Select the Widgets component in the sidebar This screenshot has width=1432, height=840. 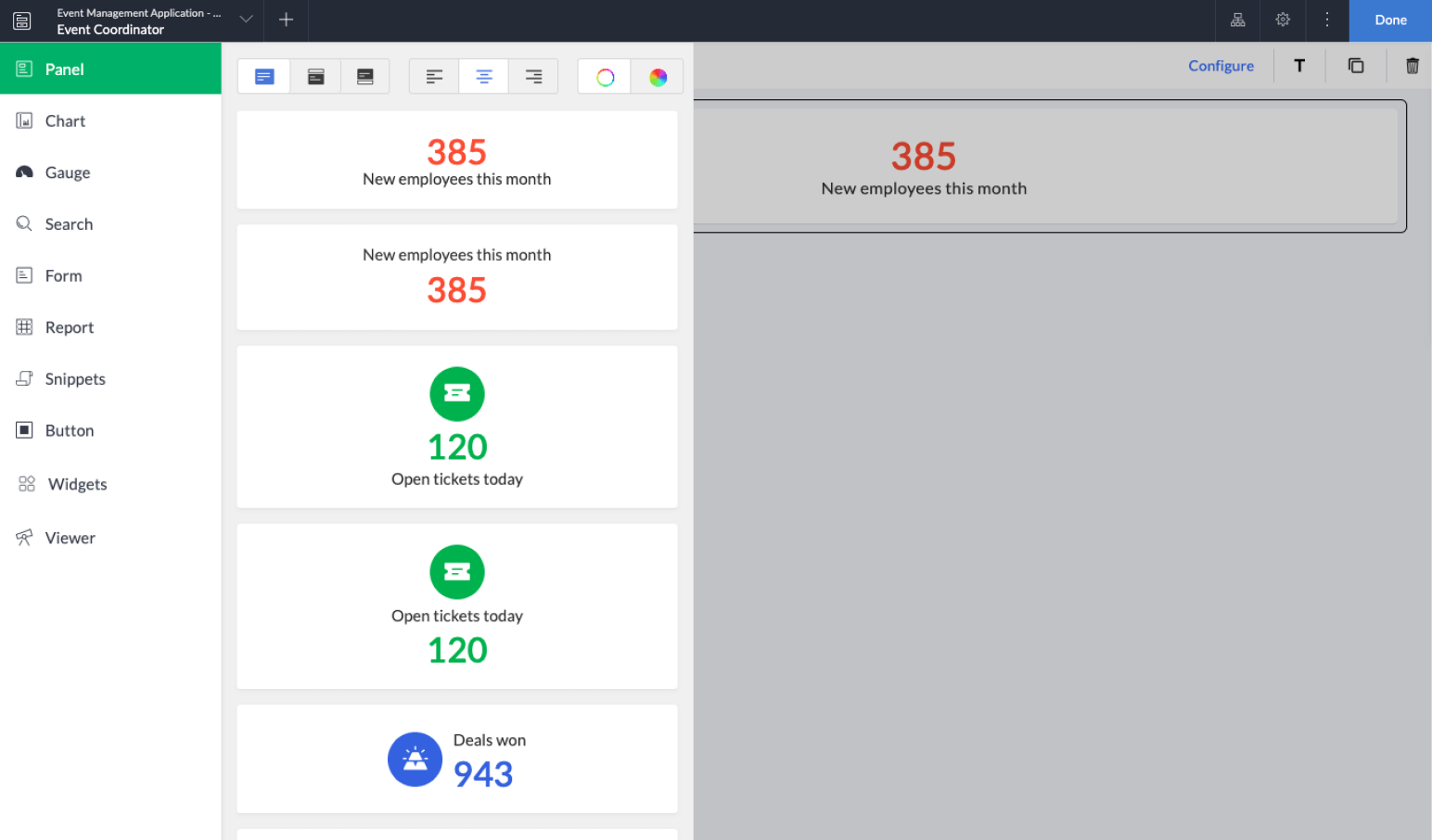76,483
